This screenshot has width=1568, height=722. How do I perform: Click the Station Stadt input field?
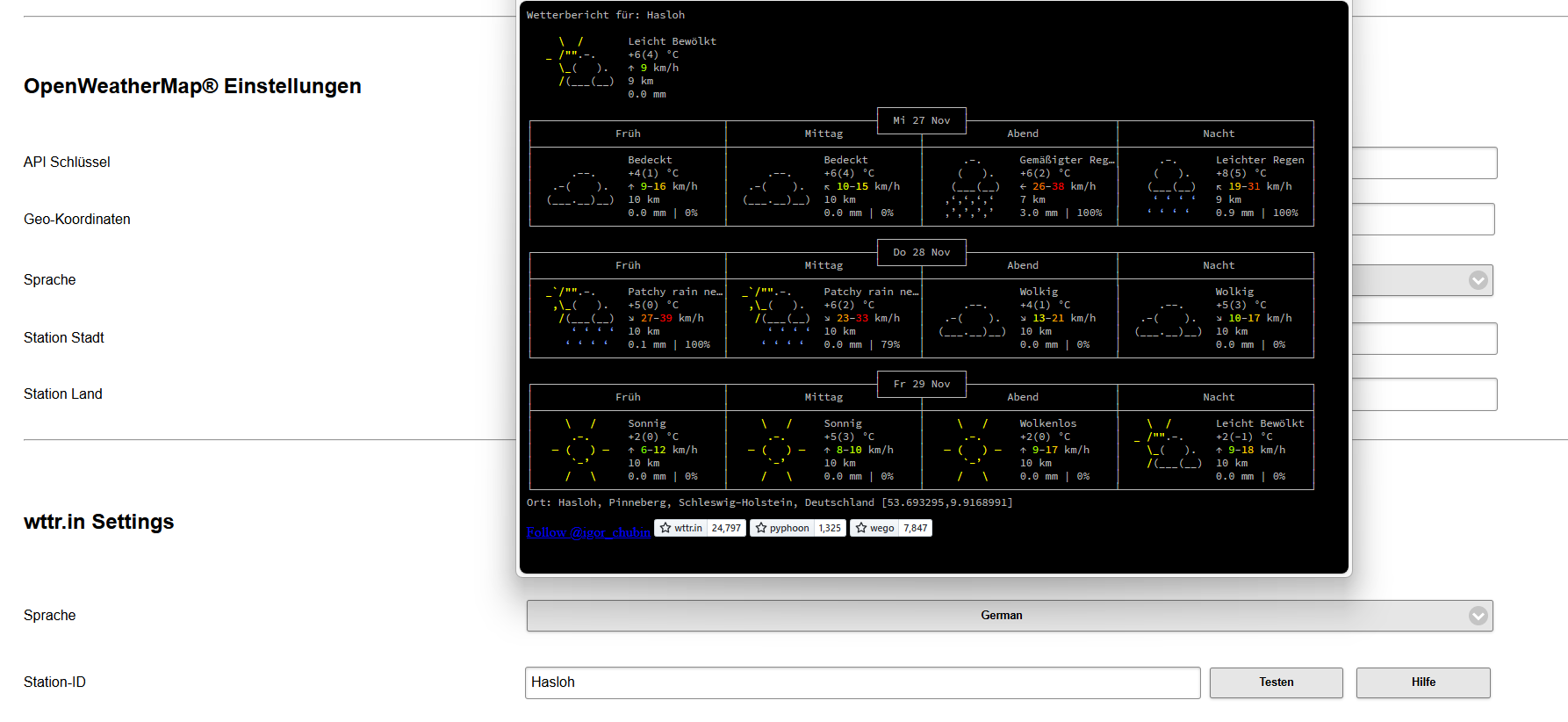point(1424,338)
